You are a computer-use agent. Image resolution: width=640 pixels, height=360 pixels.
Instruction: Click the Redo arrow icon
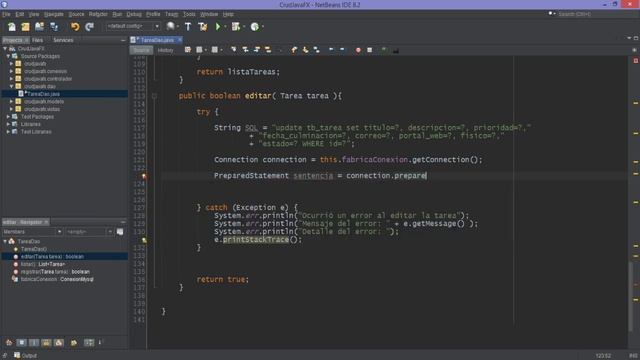click(x=89, y=27)
